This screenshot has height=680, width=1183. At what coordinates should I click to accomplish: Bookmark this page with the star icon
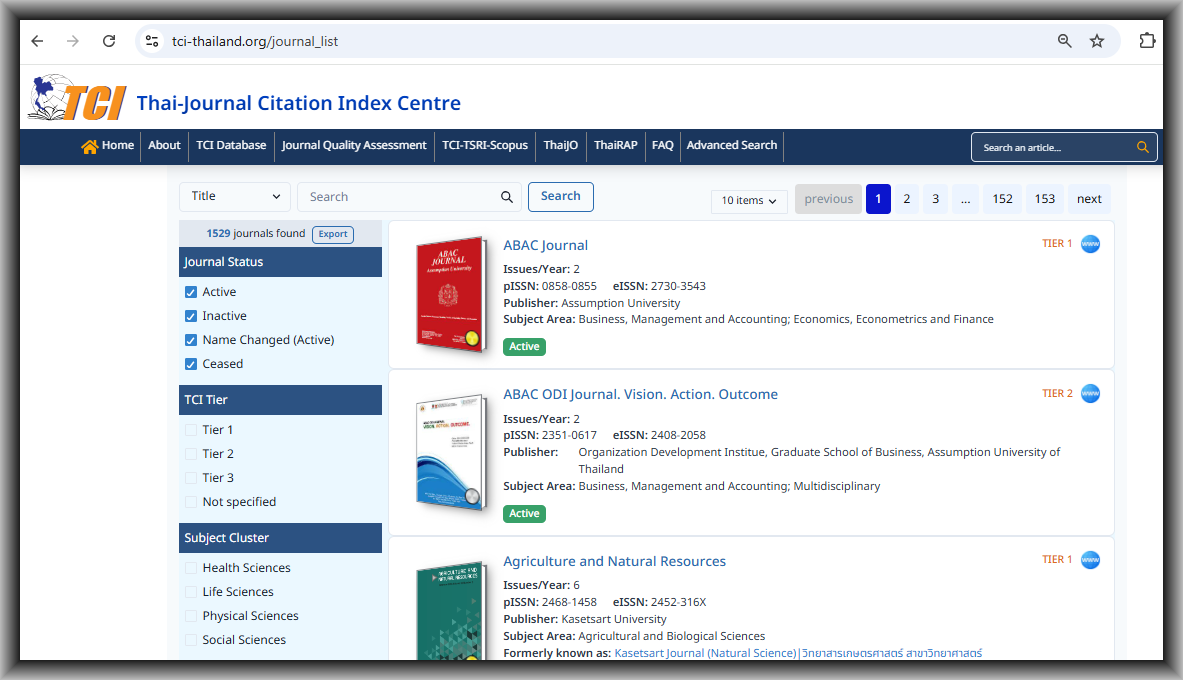click(1097, 41)
